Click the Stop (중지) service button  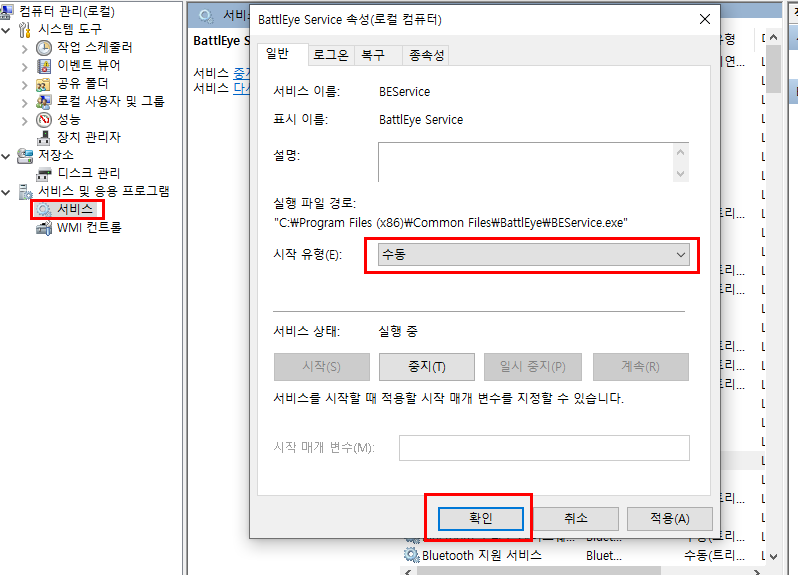pos(426,366)
